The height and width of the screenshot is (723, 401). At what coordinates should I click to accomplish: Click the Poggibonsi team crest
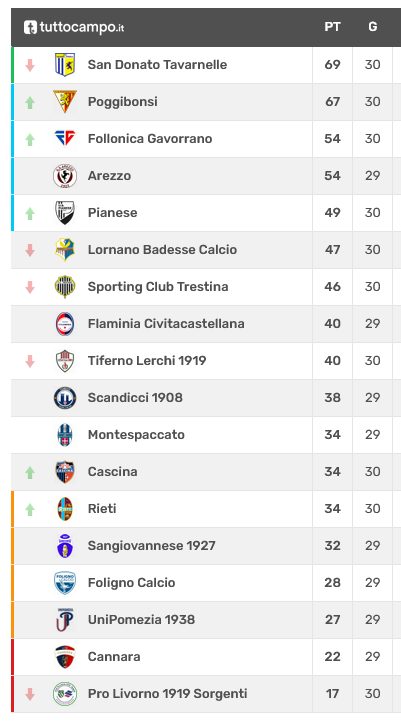65,101
